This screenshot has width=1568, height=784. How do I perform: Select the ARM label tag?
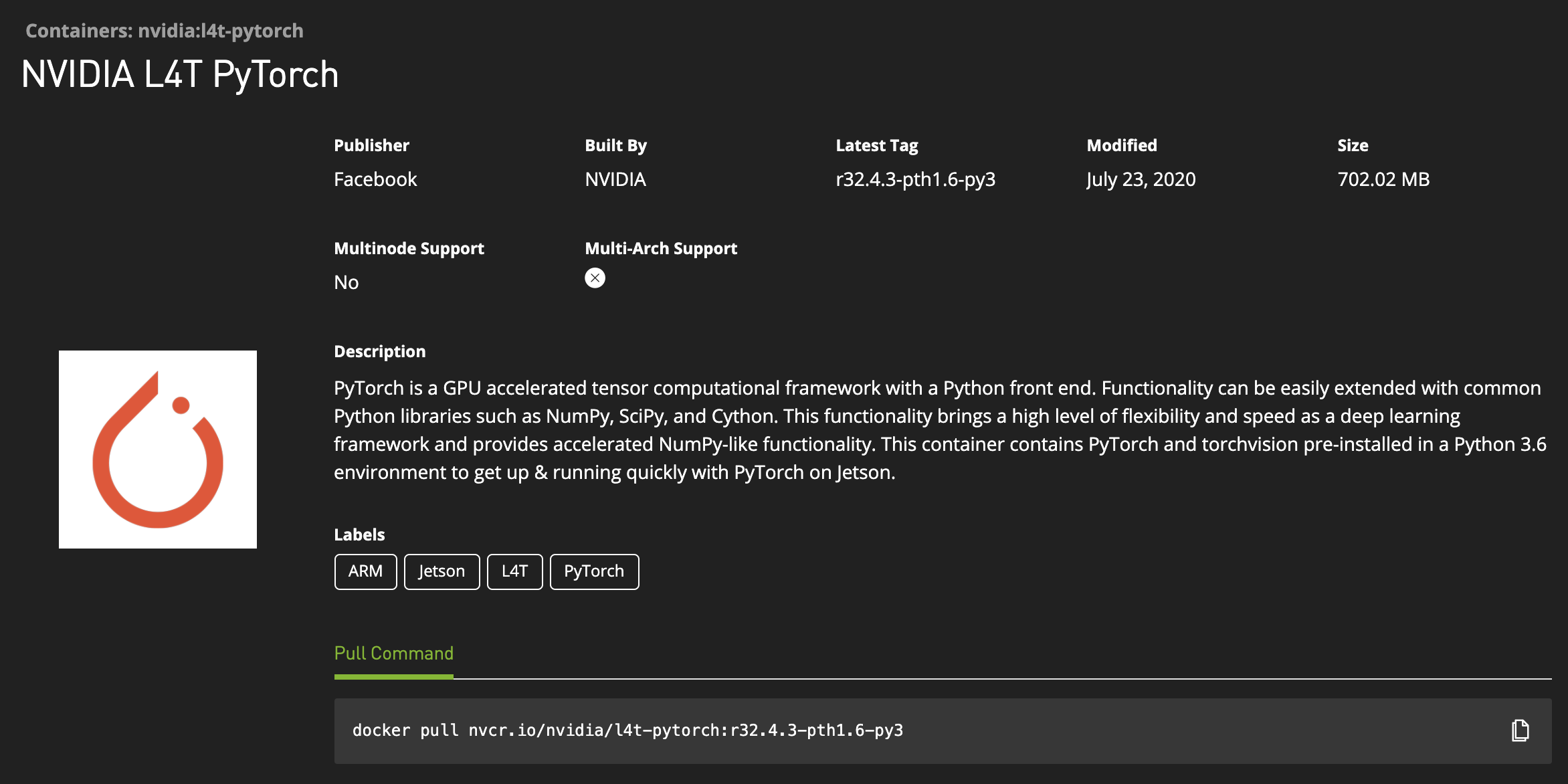pos(365,571)
